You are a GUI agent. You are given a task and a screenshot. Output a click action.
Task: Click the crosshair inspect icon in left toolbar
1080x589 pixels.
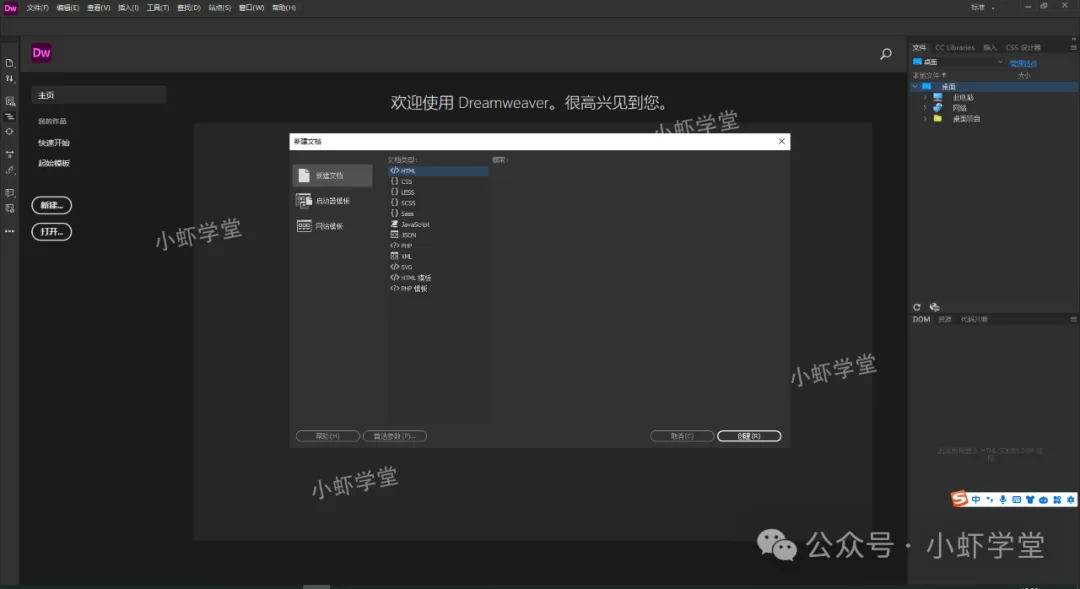click(x=10, y=132)
